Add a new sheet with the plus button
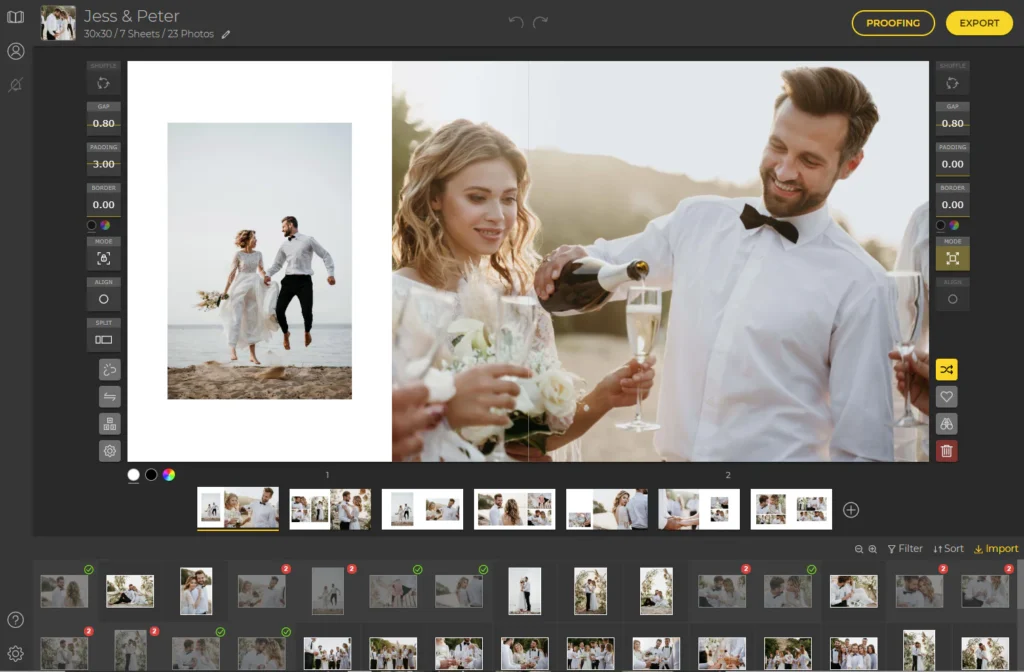Image resolution: width=1024 pixels, height=672 pixels. click(851, 510)
